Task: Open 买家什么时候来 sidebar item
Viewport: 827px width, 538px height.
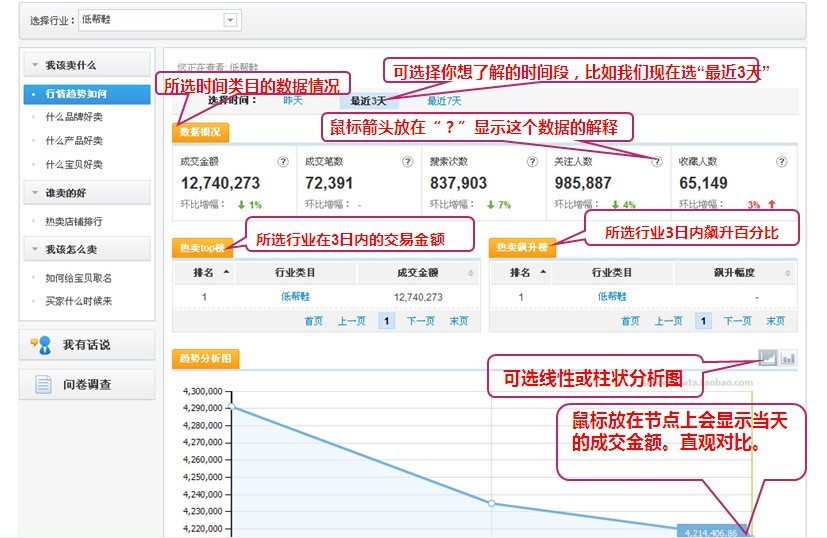Action: click(79, 301)
